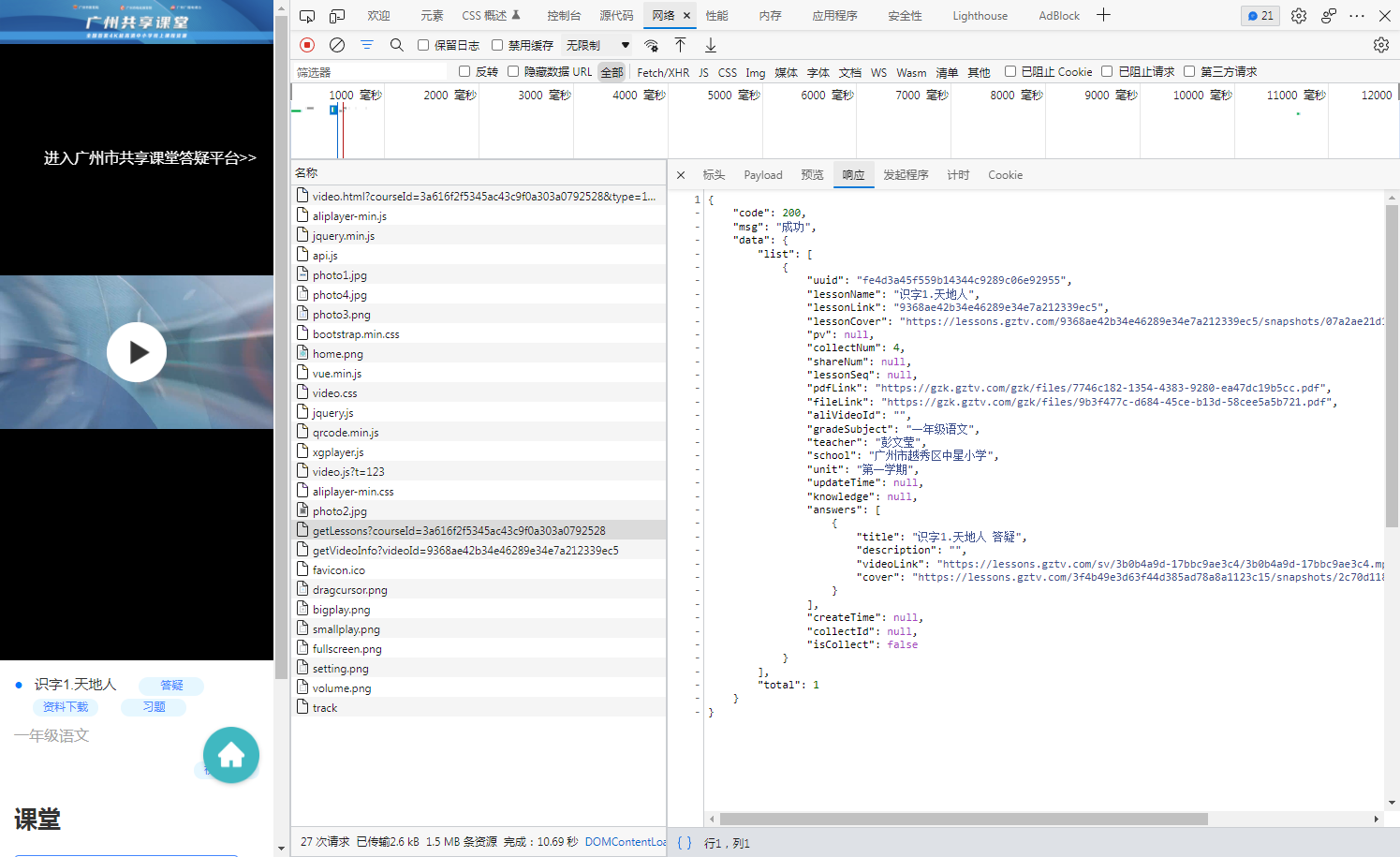Click the horizontal scrollbar of response pane
The image size is (1400, 857).
click(x=964, y=819)
